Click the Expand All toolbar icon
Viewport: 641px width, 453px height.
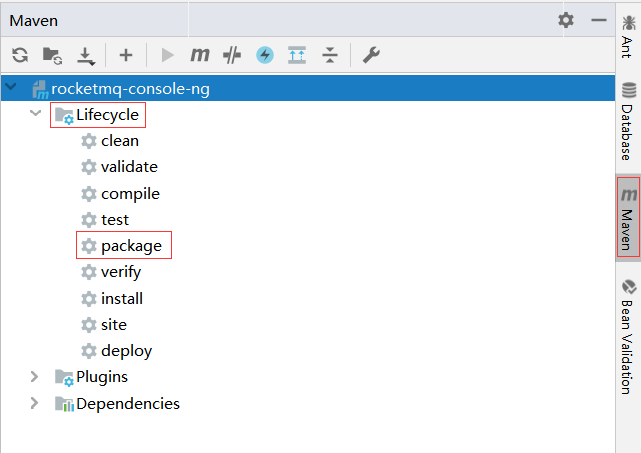pyautogui.click(x=297, y=55)
